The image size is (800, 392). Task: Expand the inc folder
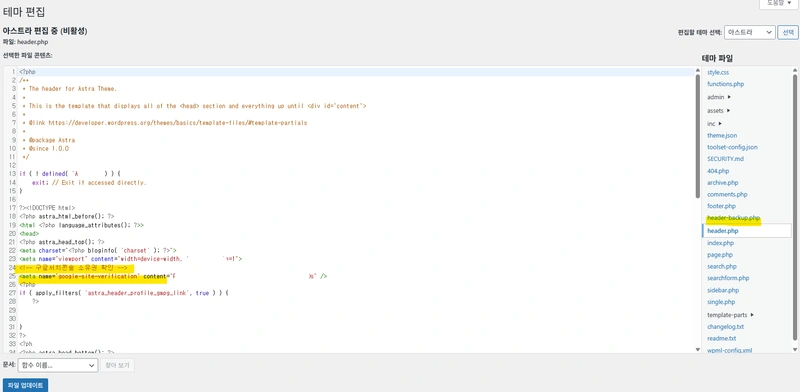tap(714, 124)
